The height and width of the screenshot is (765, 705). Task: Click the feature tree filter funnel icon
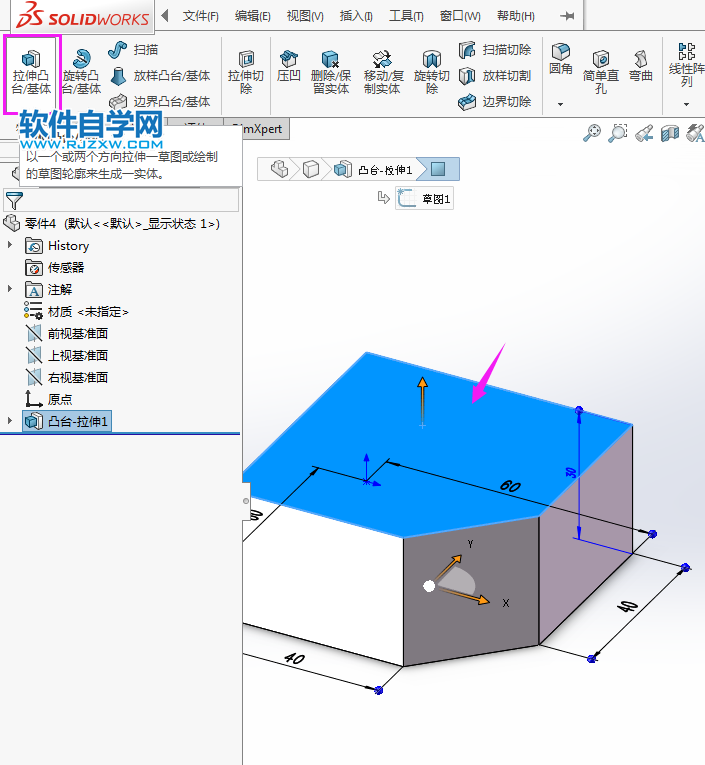(14, 201)
